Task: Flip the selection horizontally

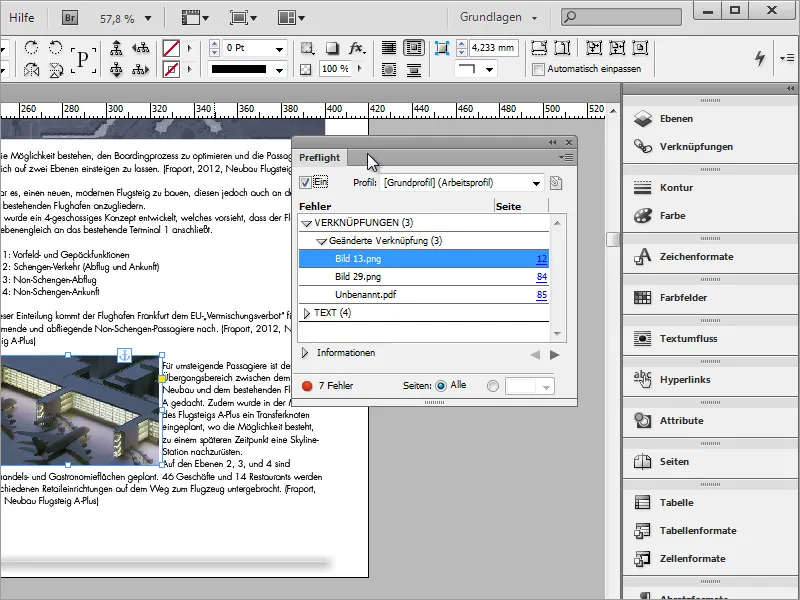Action: 31,69
